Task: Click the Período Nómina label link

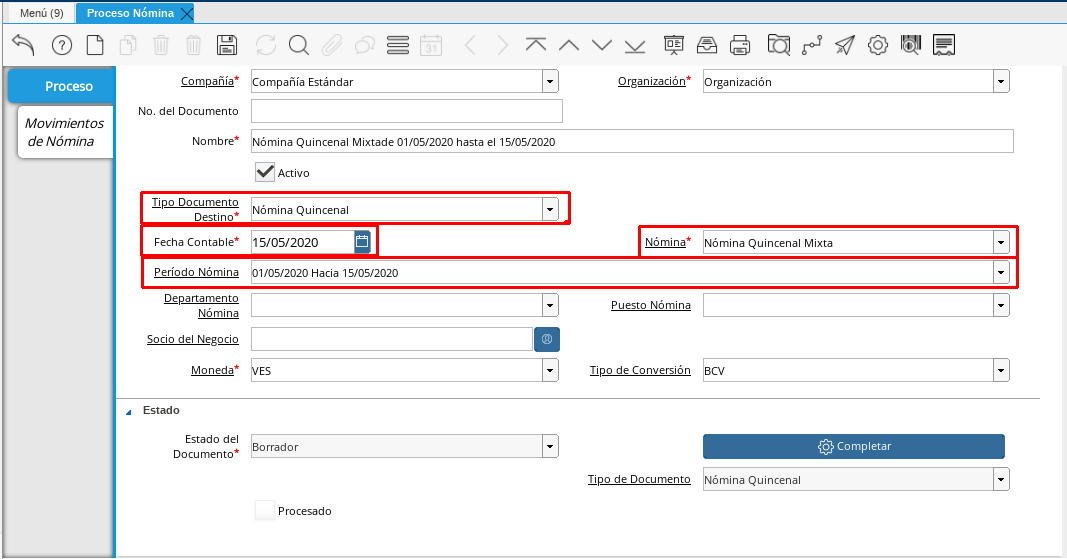Action: 196,272
